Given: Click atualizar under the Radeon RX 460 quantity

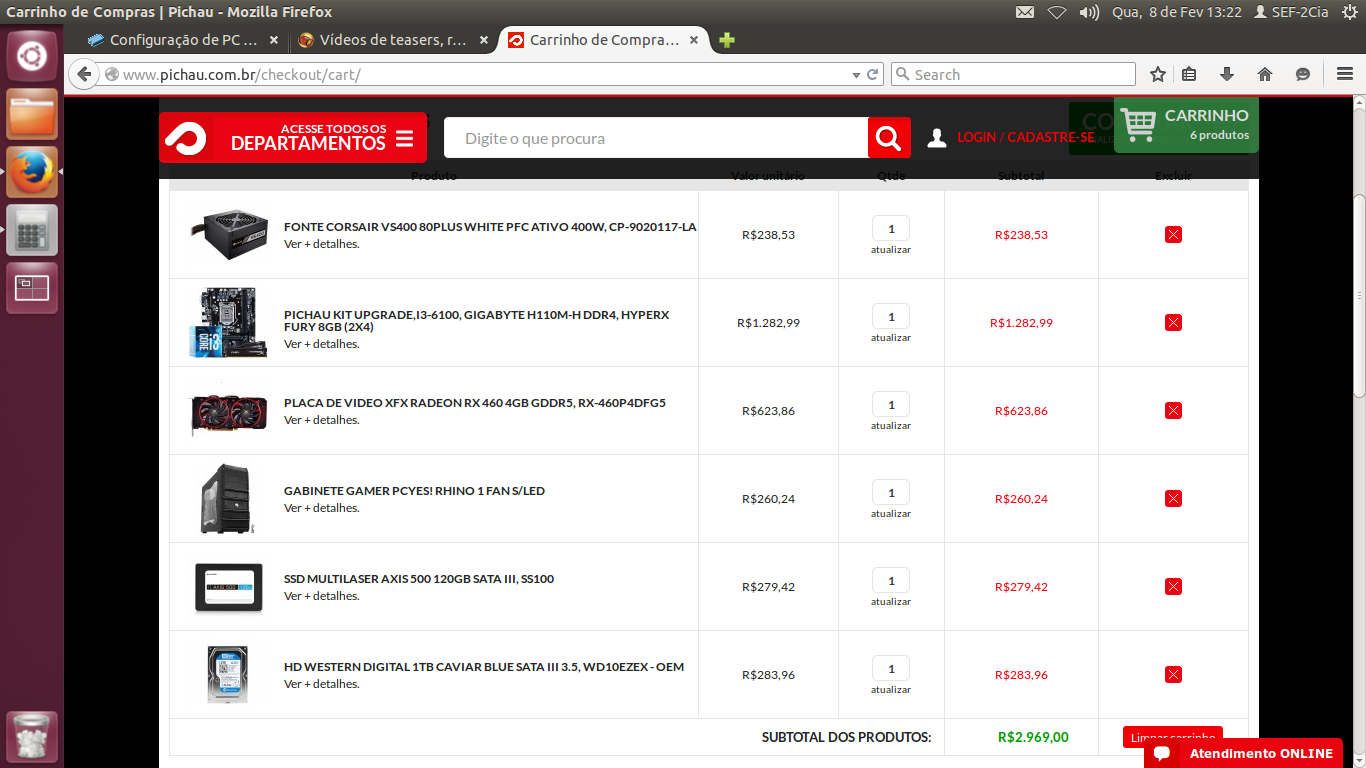Looking at the screenshot, I should pos(891,426).
